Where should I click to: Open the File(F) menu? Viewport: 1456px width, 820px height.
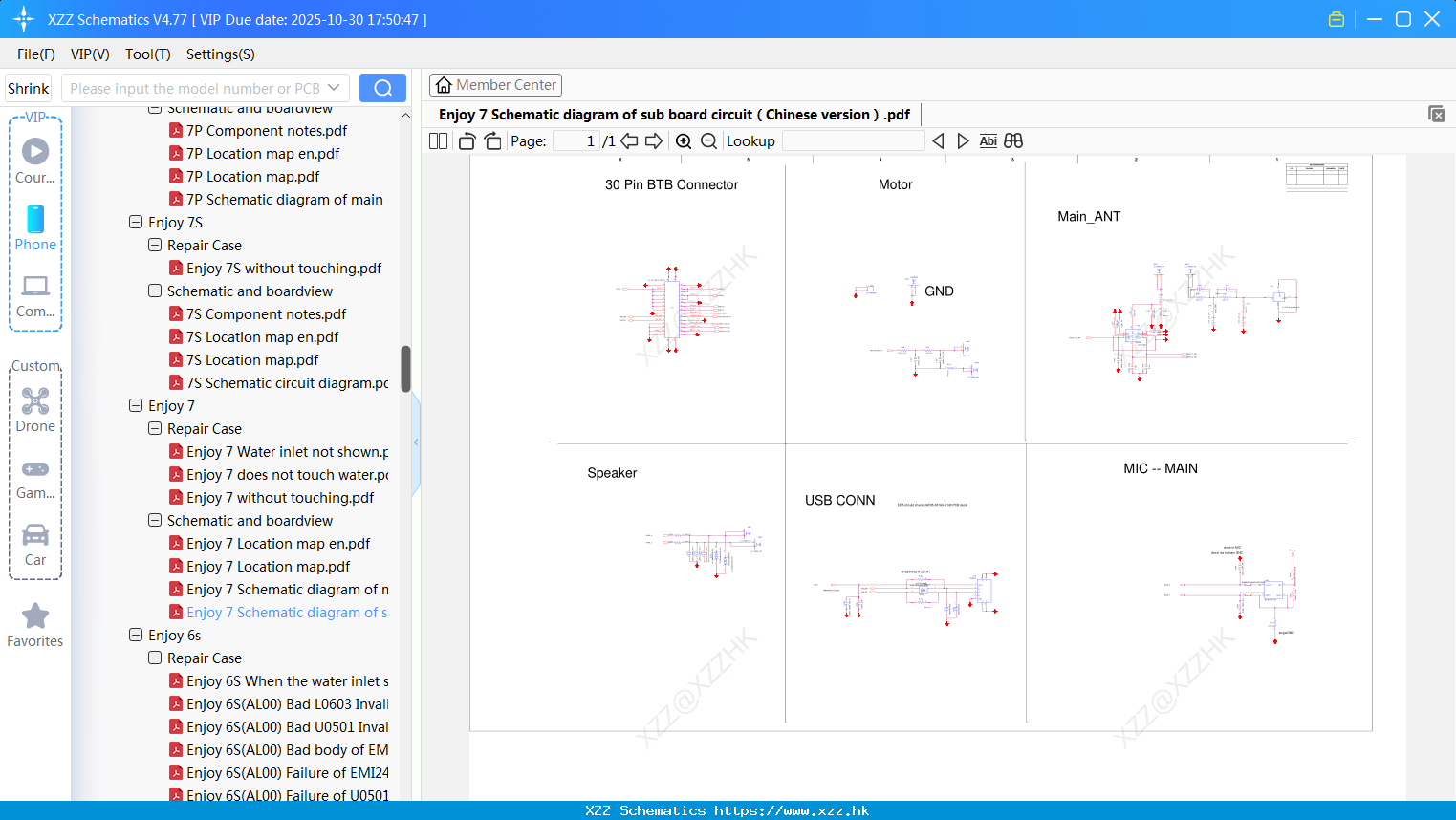coord(36,54)
